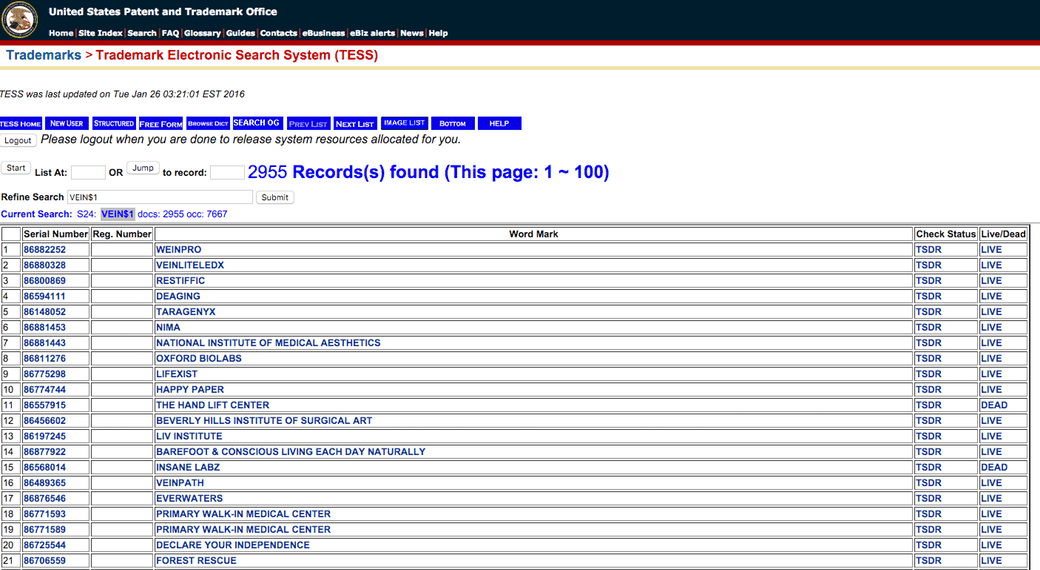Switch to Structured search form
The height and width of the screenshot is (570, 1040).
click(x=113, y=124)
